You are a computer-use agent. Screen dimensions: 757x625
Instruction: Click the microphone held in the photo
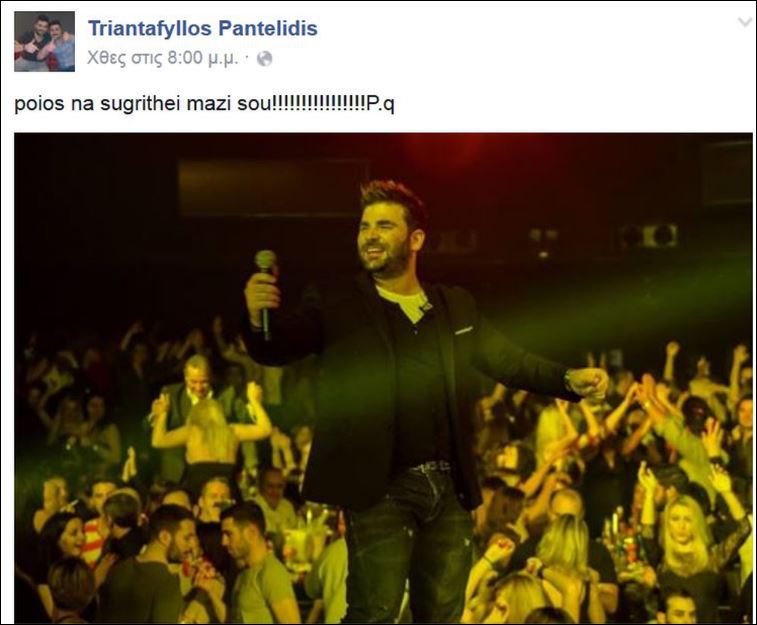click(x=266, y=292)
